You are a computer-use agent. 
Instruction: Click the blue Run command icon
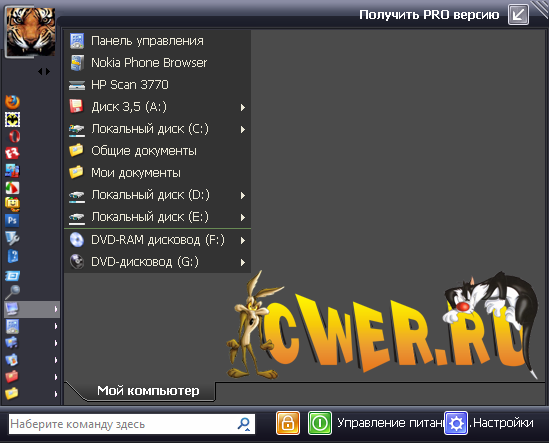pyautogui.click(x=12, y=276)
